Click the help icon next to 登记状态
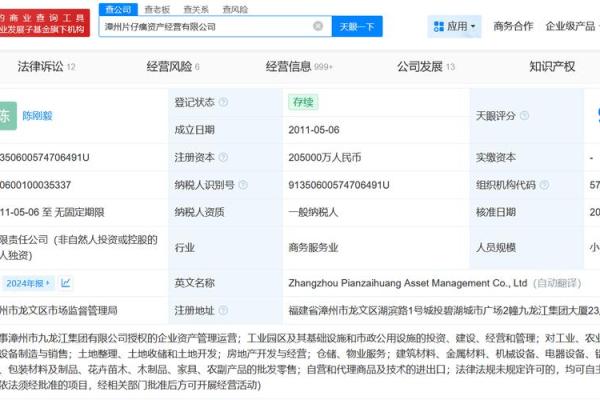Screen dimensions: 600x400 [x=222, y=102]
